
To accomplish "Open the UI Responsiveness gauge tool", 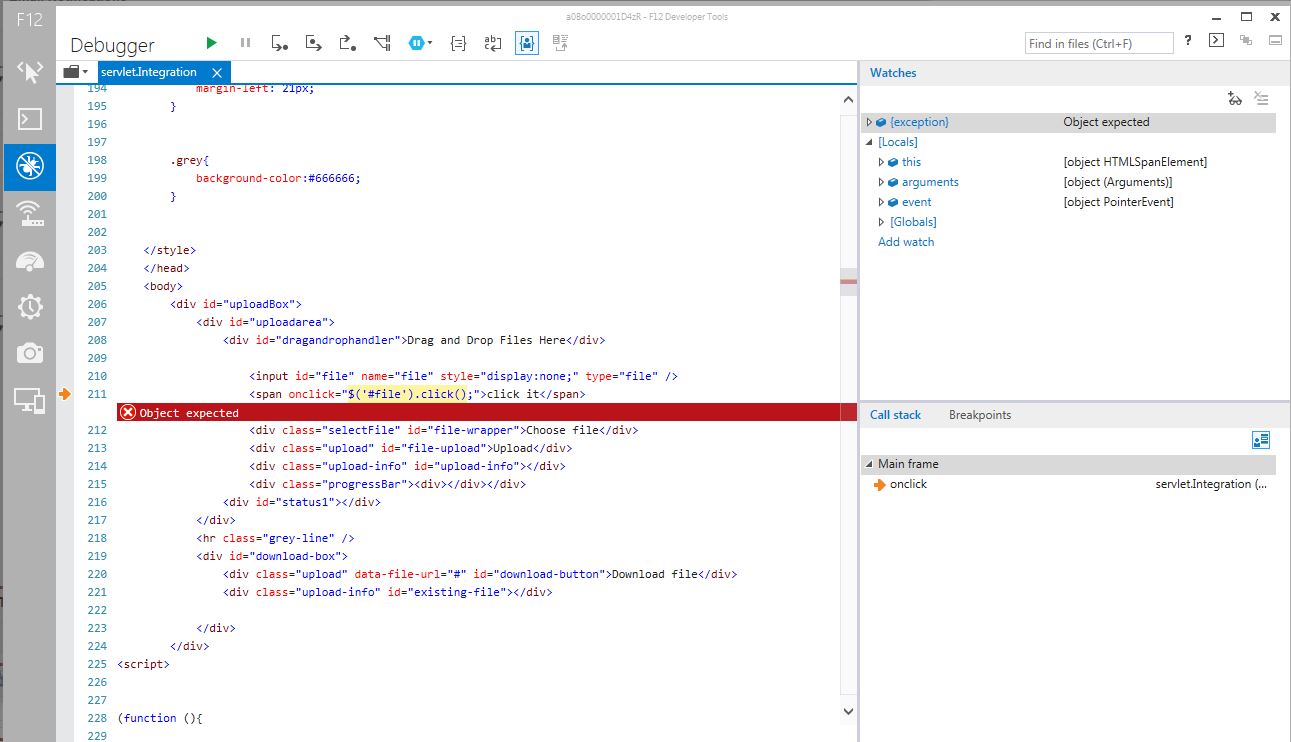I will (x=29, y=260).
